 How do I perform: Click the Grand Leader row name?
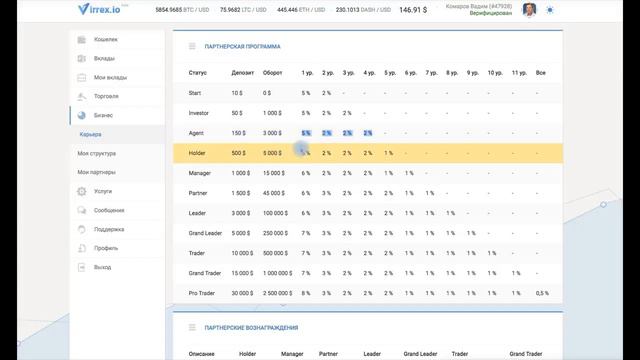click(205, 233)
